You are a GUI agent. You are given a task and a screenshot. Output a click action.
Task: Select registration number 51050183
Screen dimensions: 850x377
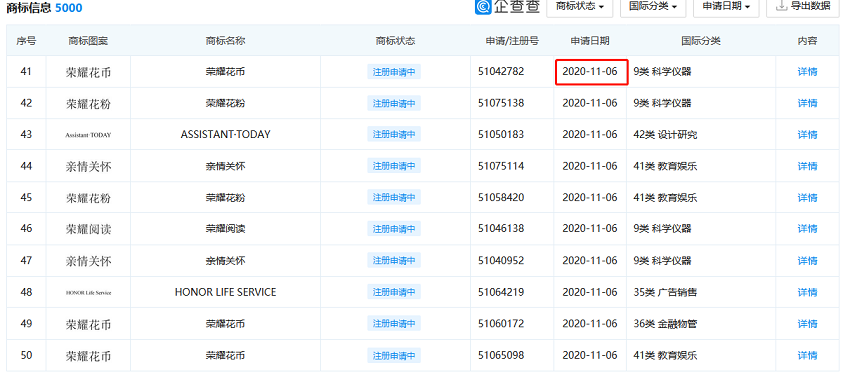click(501, 134)
